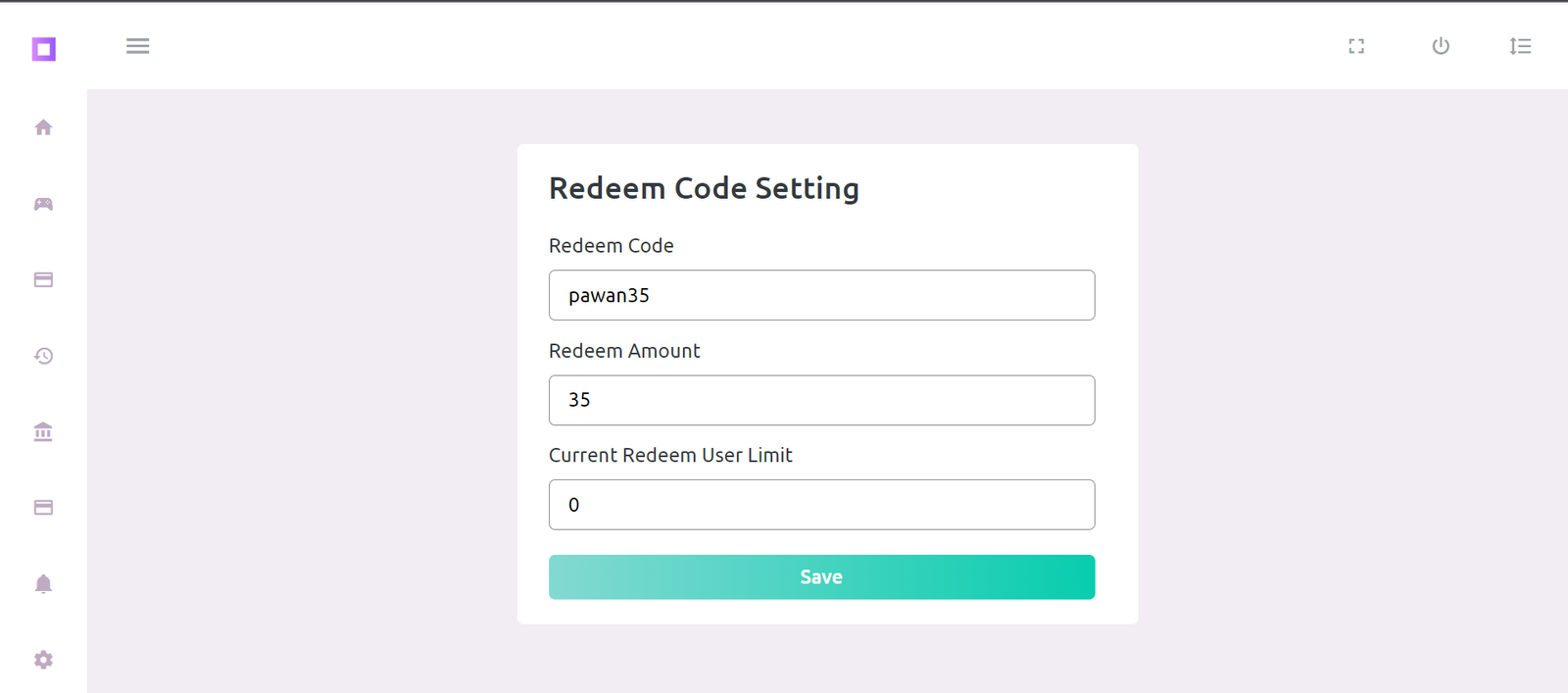
Task: Click the Redeem Amount field
Action: point(821,400)
